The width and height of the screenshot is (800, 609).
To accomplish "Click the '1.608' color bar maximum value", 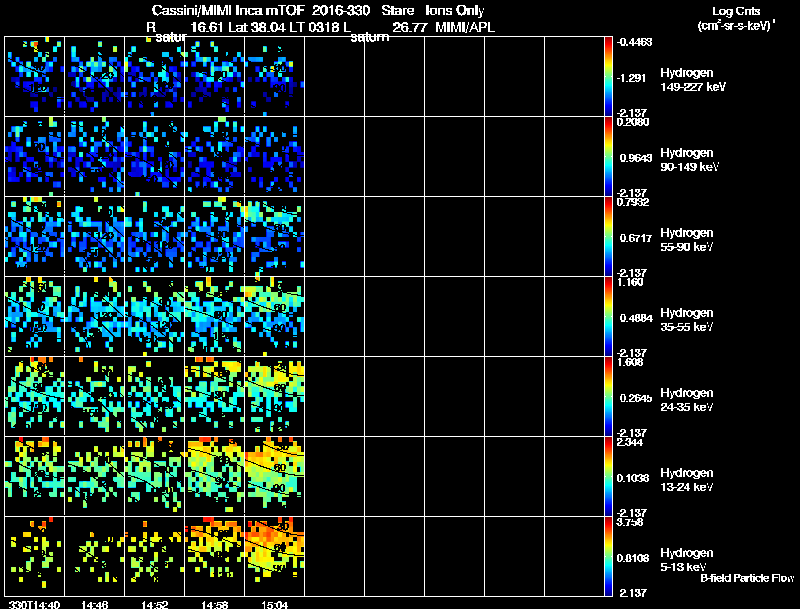I will 630,362.
